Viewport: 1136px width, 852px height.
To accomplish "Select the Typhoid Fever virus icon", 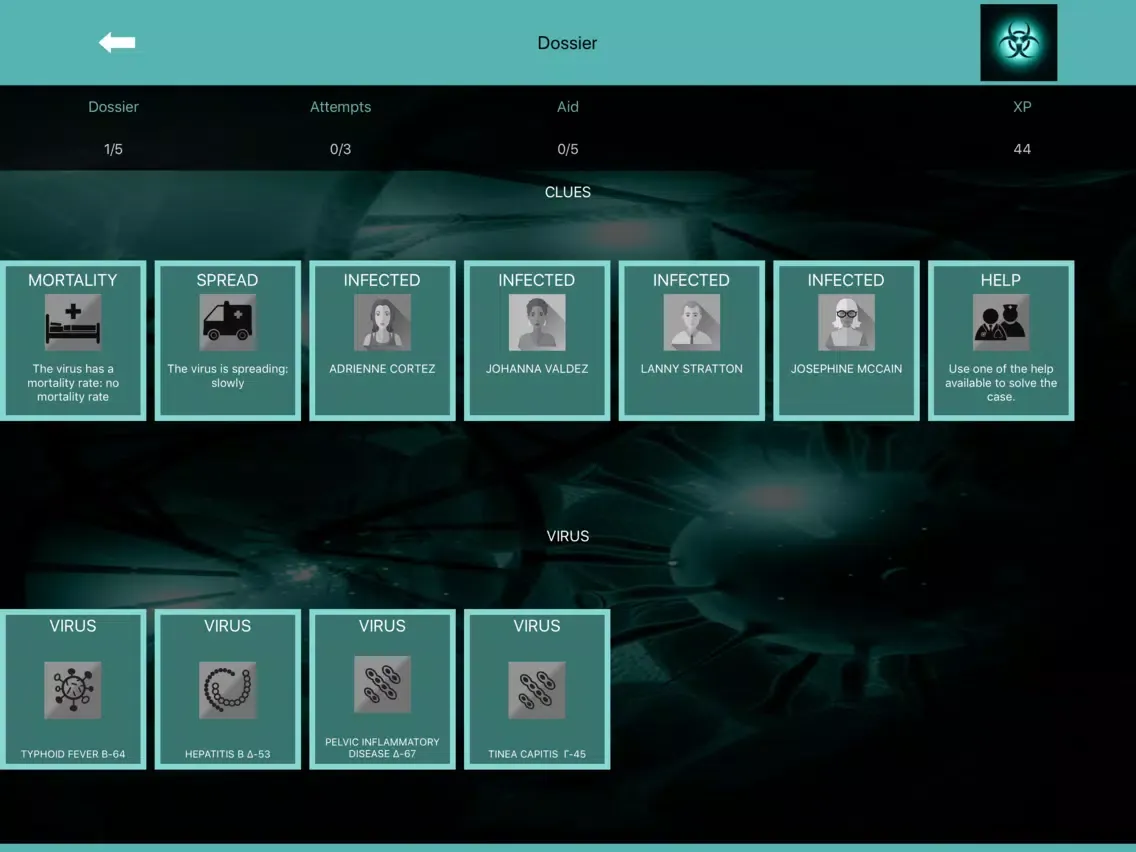I will click(x=72, y=690).
